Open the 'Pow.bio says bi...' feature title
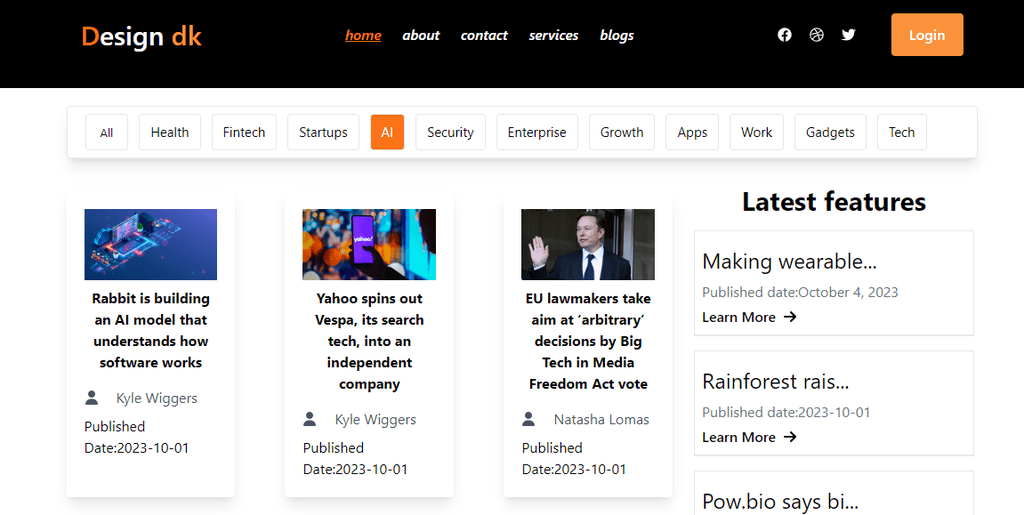1024x515 pixels. pos(780,502)
